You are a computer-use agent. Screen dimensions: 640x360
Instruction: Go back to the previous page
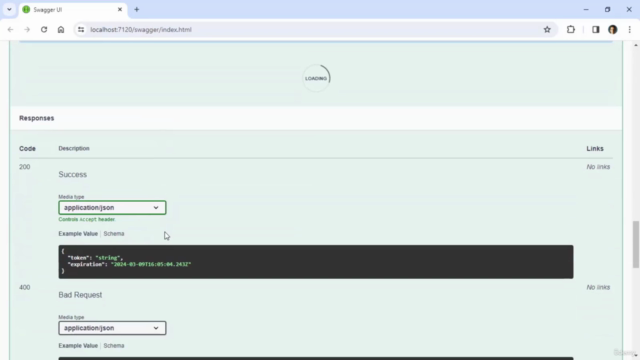pos(10,29)
